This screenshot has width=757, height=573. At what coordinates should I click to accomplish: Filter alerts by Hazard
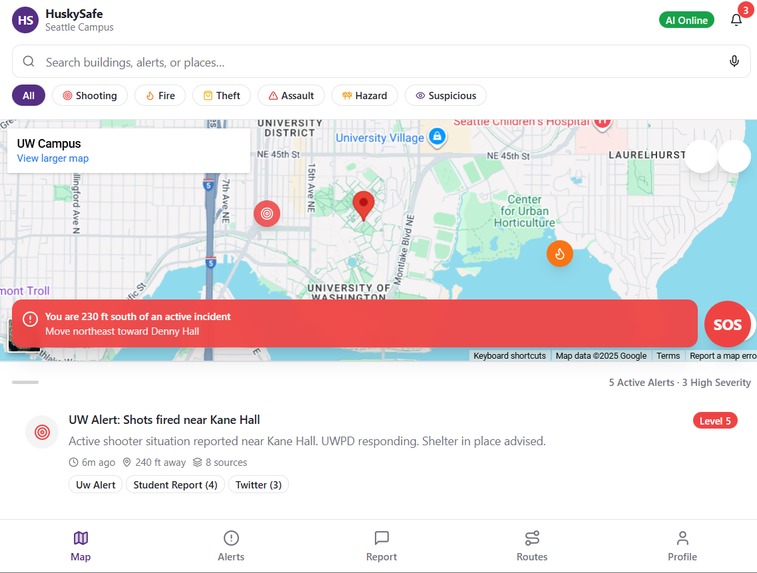pos(364,96)
